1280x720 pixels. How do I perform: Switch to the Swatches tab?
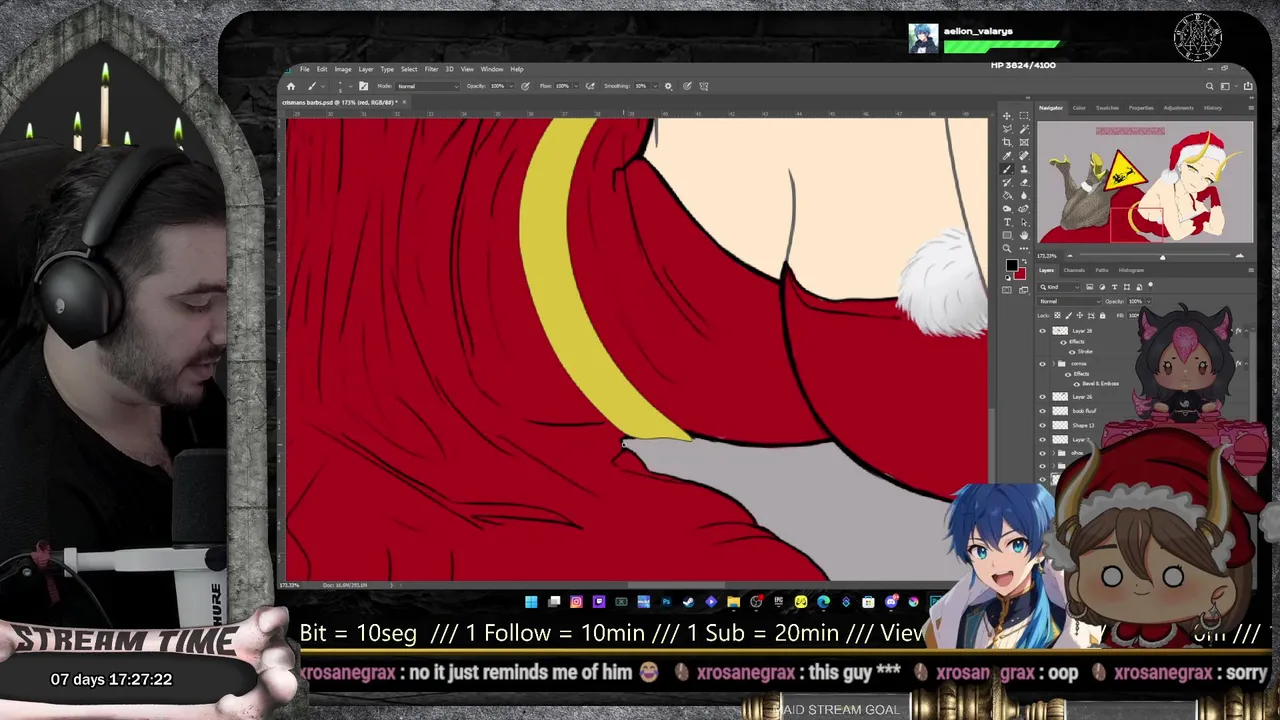tap(1107, 107)
